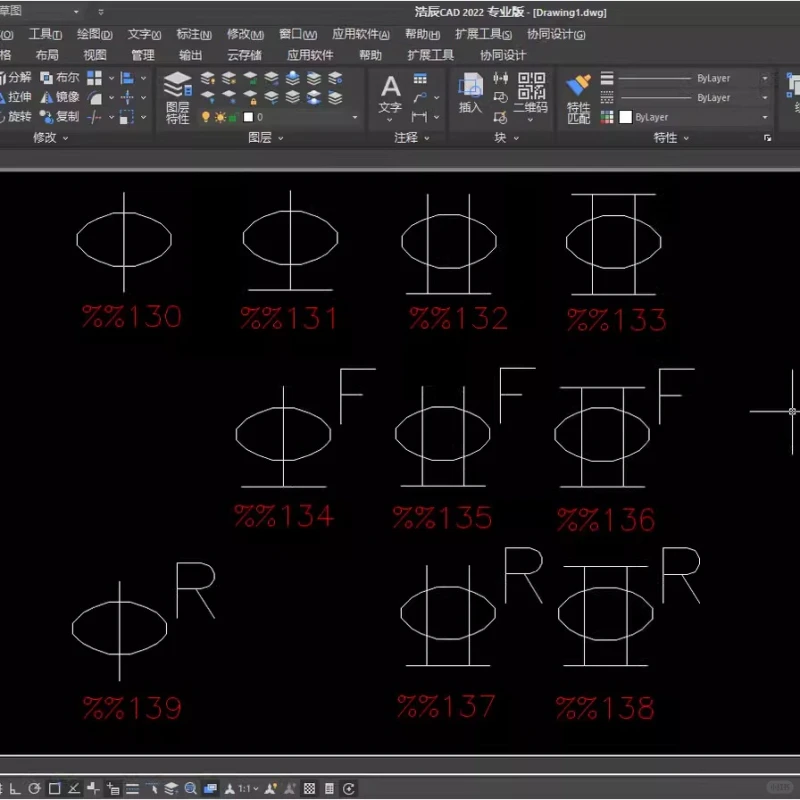Open the current layer 0 dropdown

[x=355, y=117]
